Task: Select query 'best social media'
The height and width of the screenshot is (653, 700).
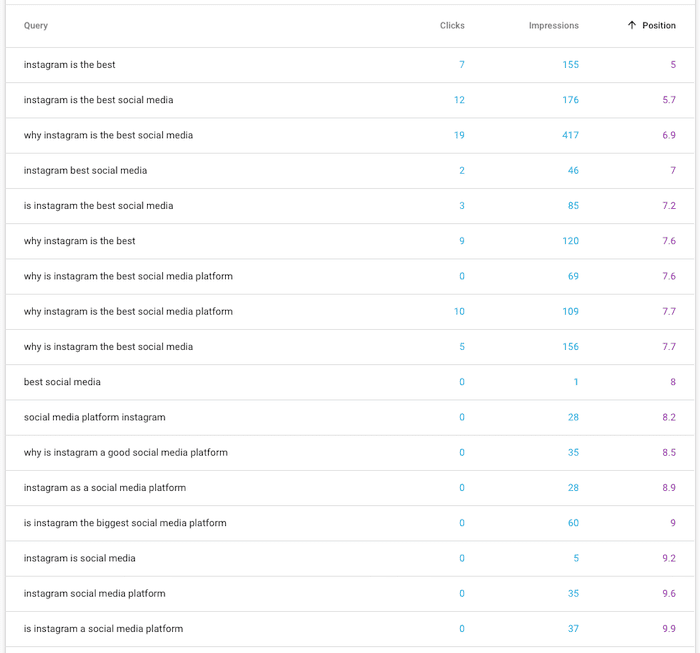Action: (62, 382)
